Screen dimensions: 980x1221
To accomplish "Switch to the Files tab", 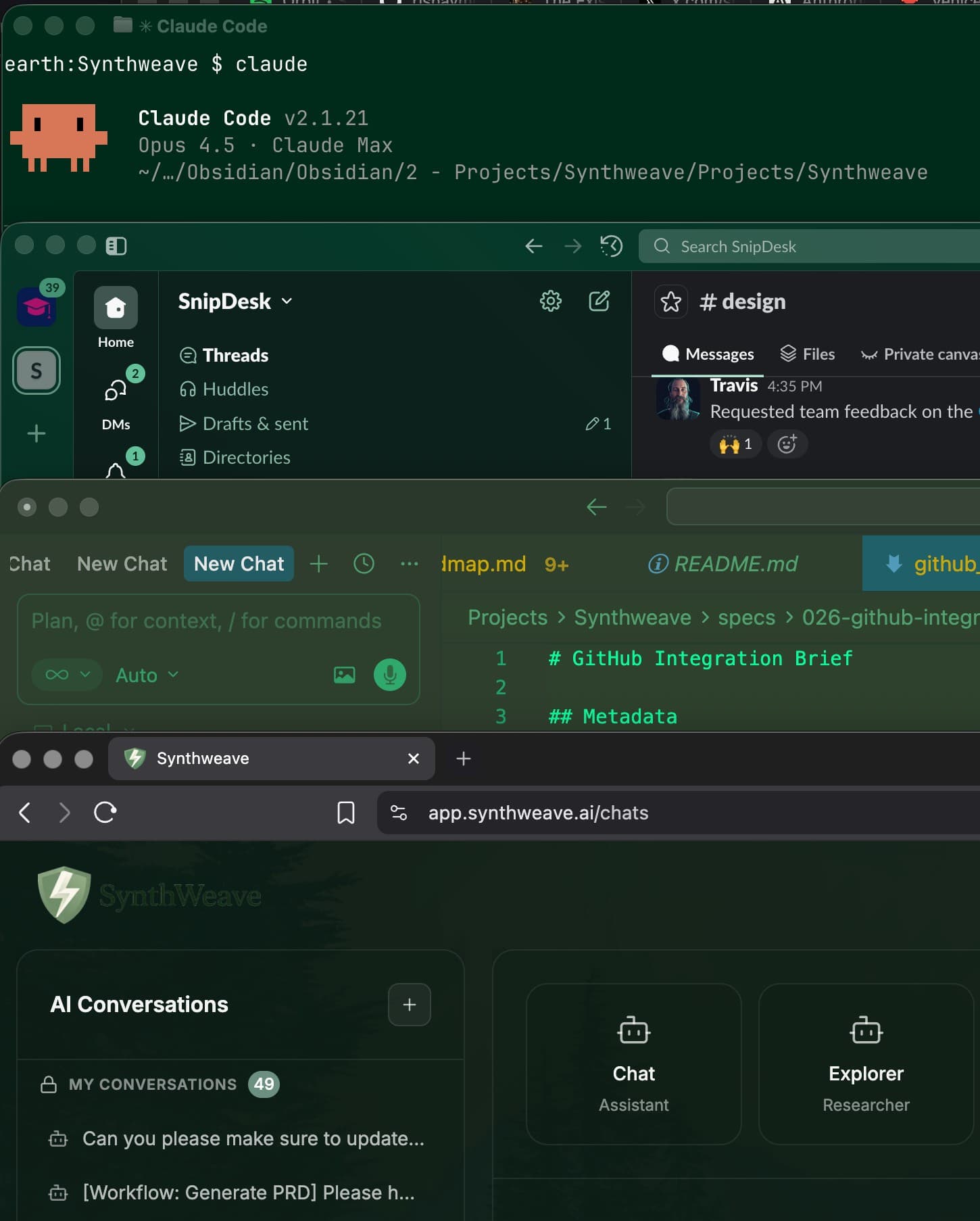I will (x=808, y=354).
